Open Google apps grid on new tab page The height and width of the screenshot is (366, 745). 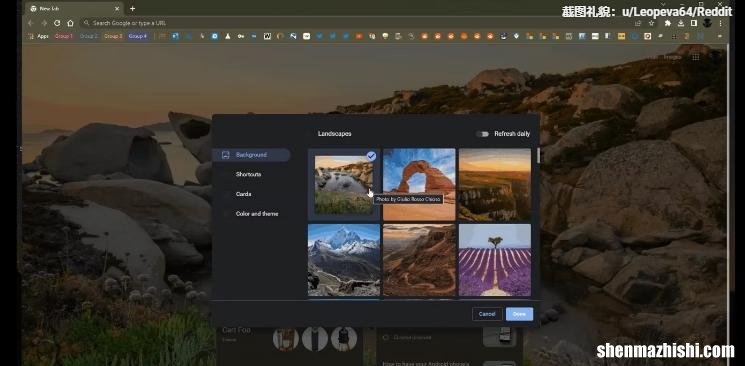click(x=696, y=57)
